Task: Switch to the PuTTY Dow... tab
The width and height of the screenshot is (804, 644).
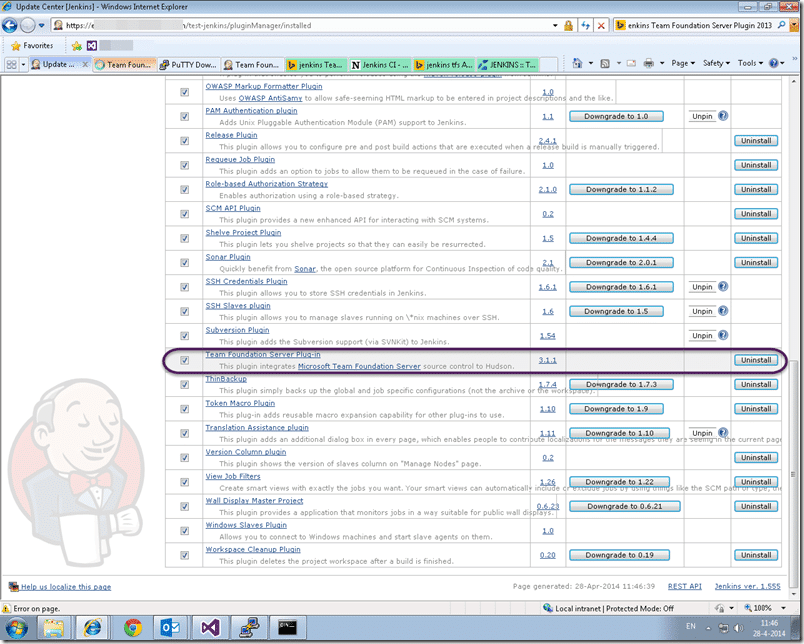Action: click(x=188, y=65)
